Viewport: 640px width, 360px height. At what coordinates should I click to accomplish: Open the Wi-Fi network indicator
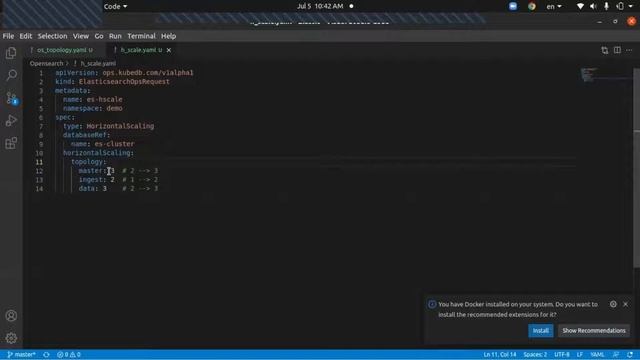[x=580, y=6]
